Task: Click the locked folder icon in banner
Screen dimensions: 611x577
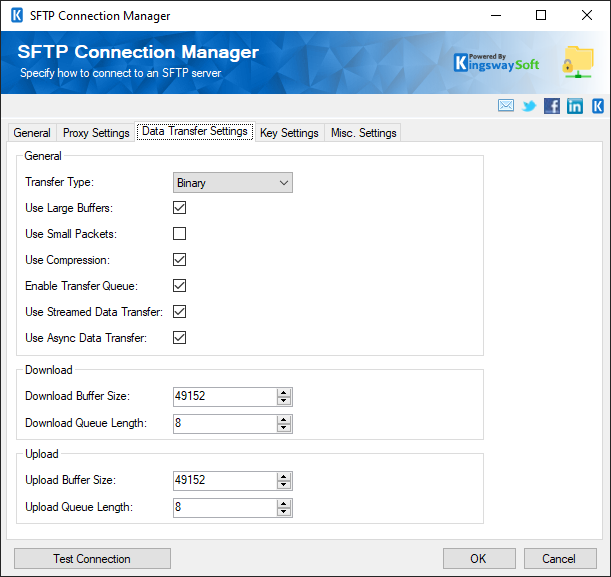Action: 578,62
